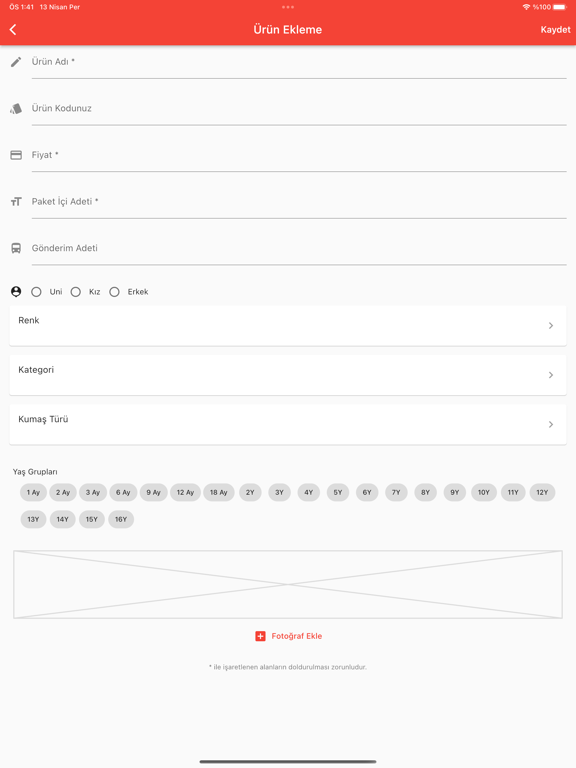Go back using the arrow icon

coord(13,29)
